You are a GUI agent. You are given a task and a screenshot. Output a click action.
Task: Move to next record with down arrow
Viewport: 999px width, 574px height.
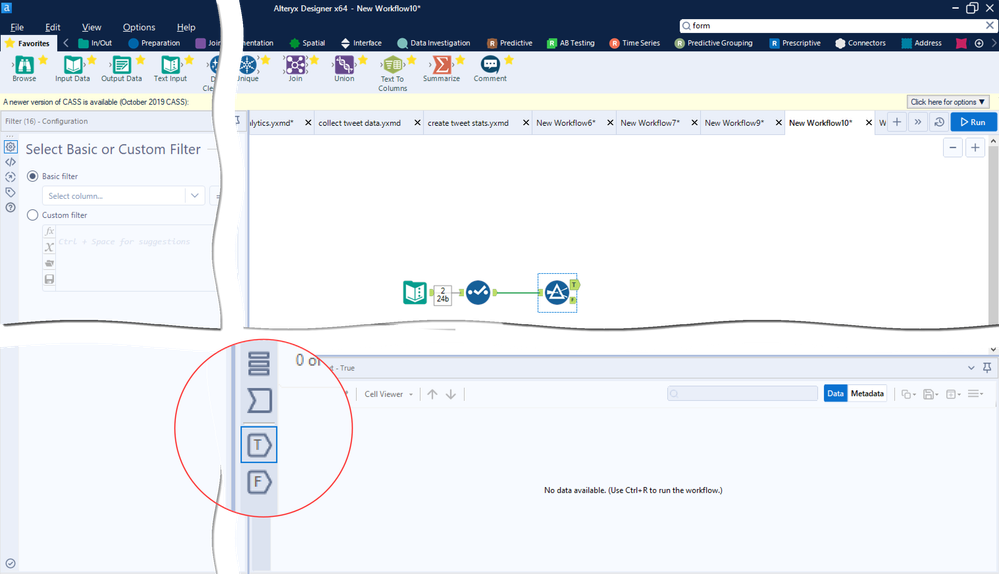(450, 394)
